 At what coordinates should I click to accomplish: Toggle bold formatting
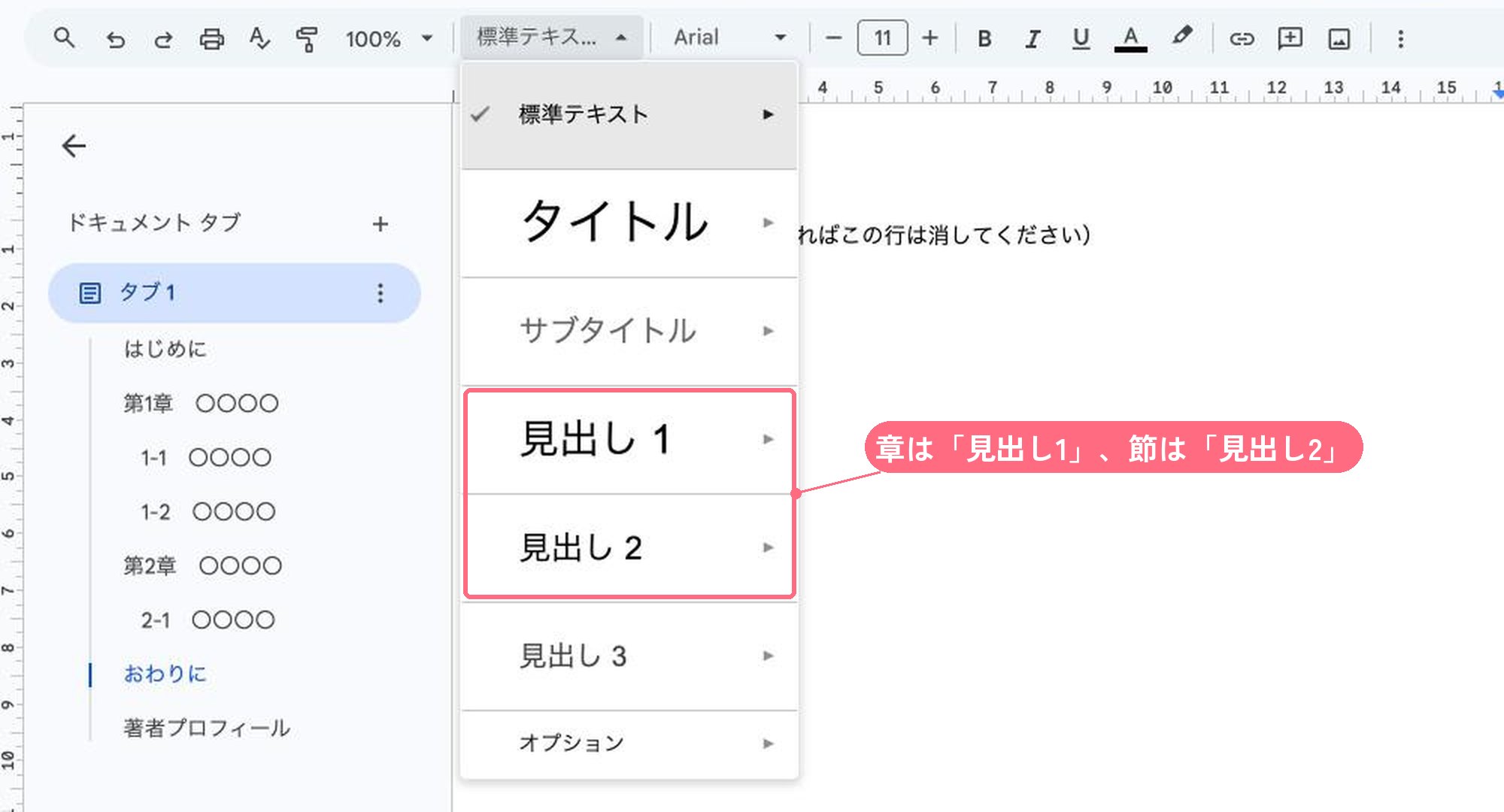(x=984, y=38)
